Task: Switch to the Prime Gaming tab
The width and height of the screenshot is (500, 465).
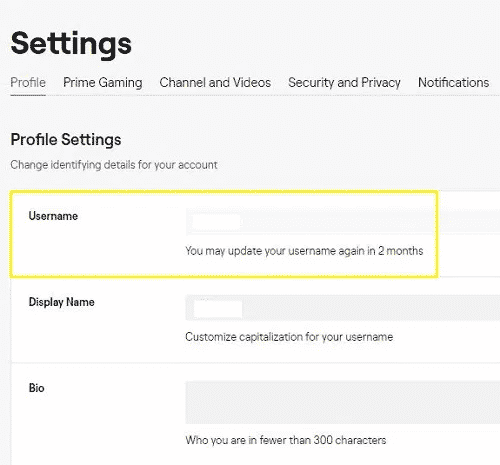Action: [x=103, y=83]
